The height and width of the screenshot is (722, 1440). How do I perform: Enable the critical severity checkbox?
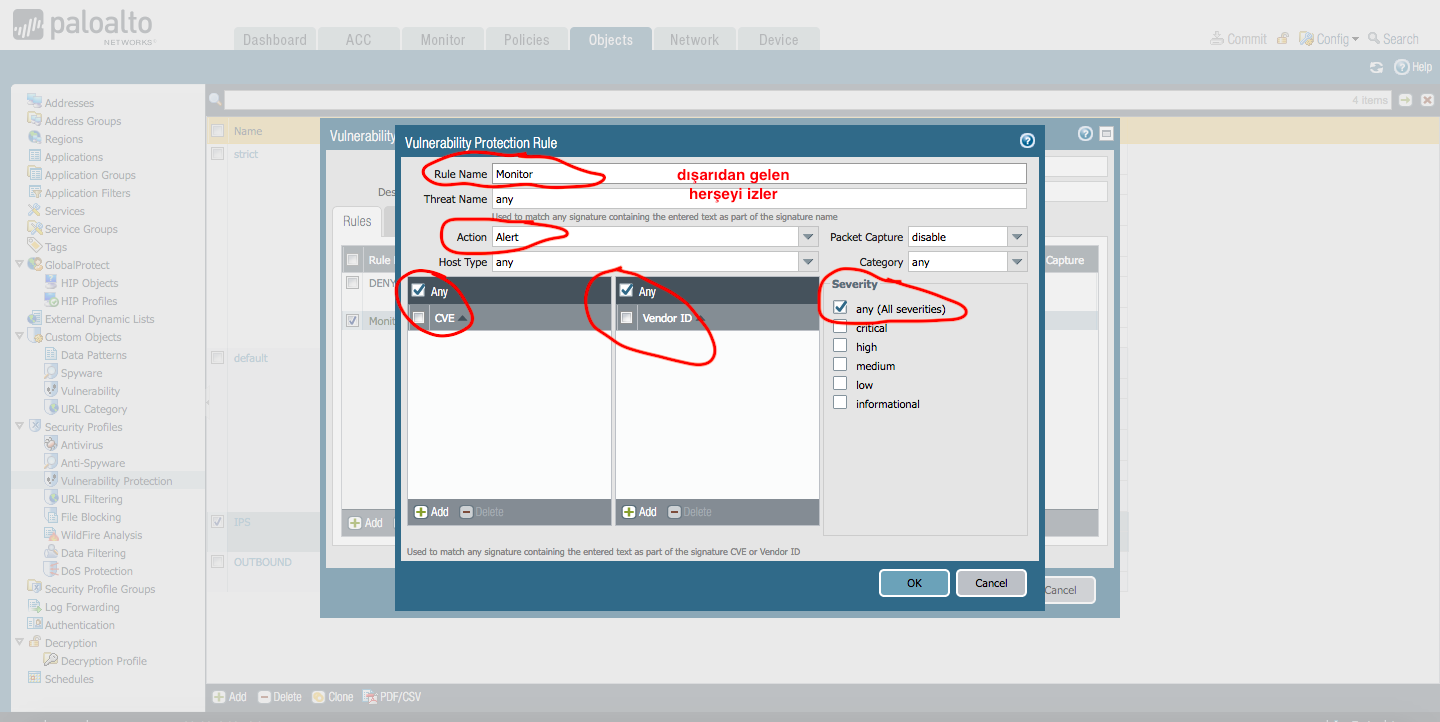pyautogui.click(x=840, y=328)
